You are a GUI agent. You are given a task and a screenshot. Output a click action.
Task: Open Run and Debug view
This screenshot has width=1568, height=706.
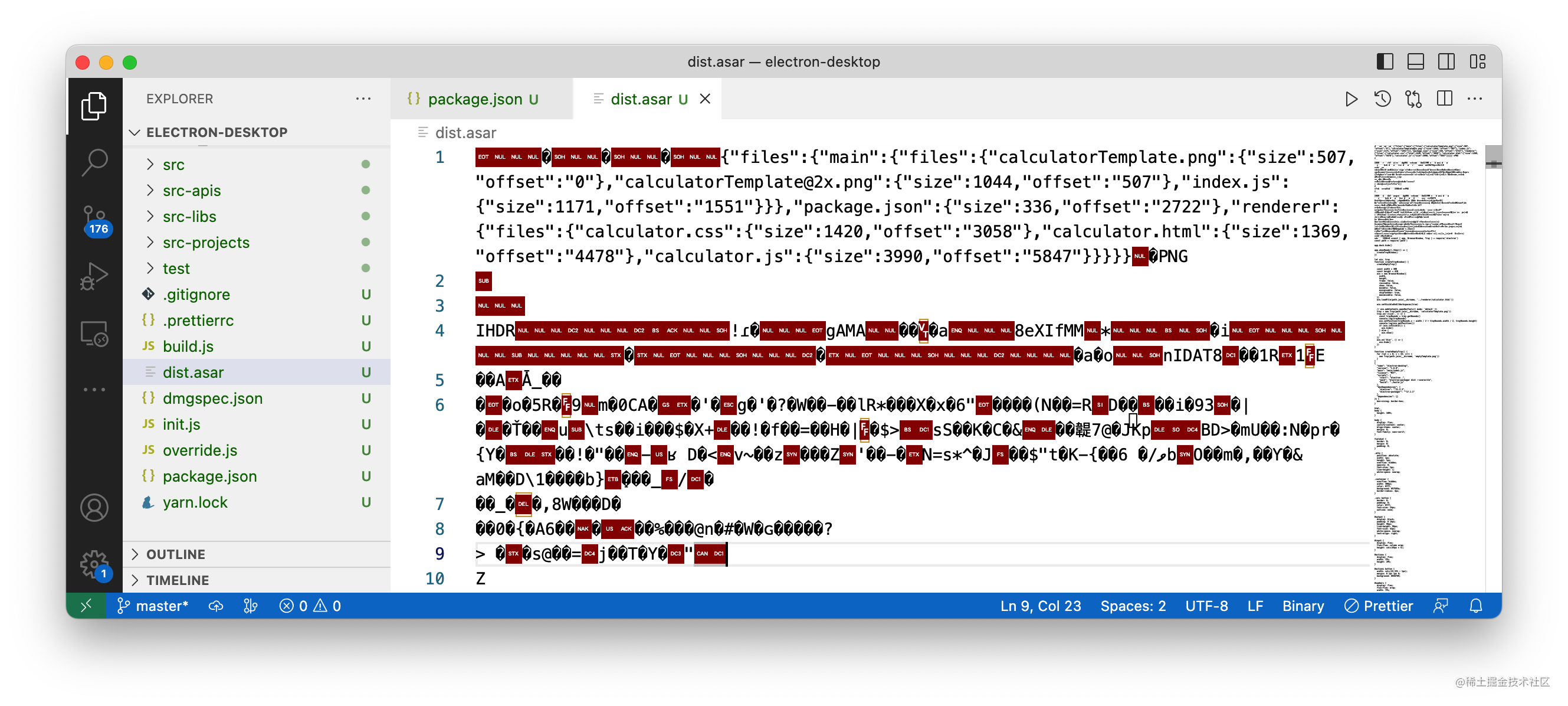94,276
